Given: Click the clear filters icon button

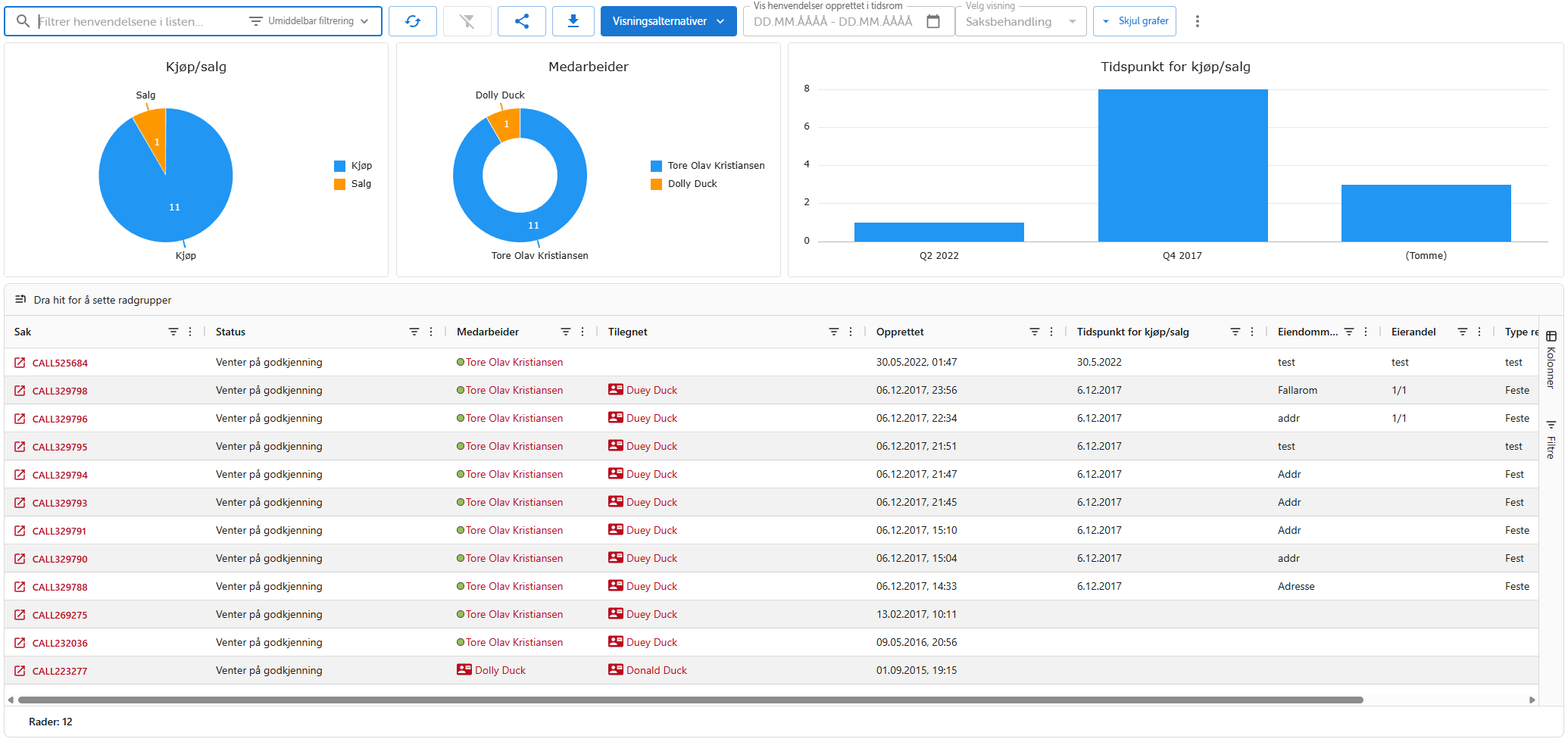Looking at the screenshot, I should [x=467, y=21].
